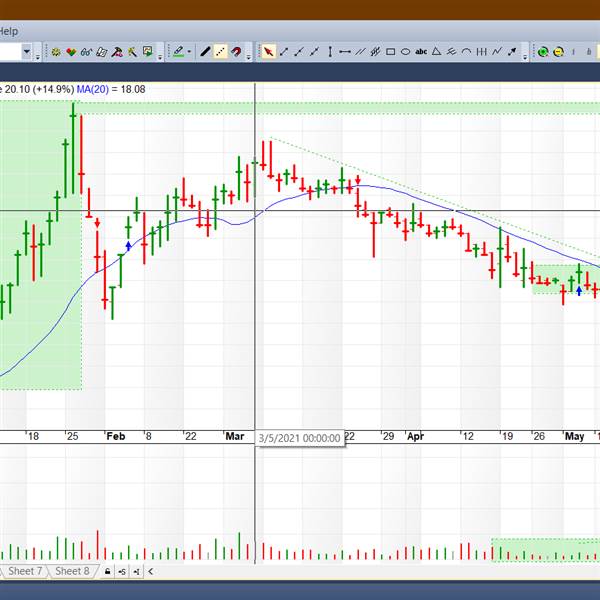The width and height of the screenshot is (600, 600).
Task: Select the arrow pointer tool
Action: point(268,52)
